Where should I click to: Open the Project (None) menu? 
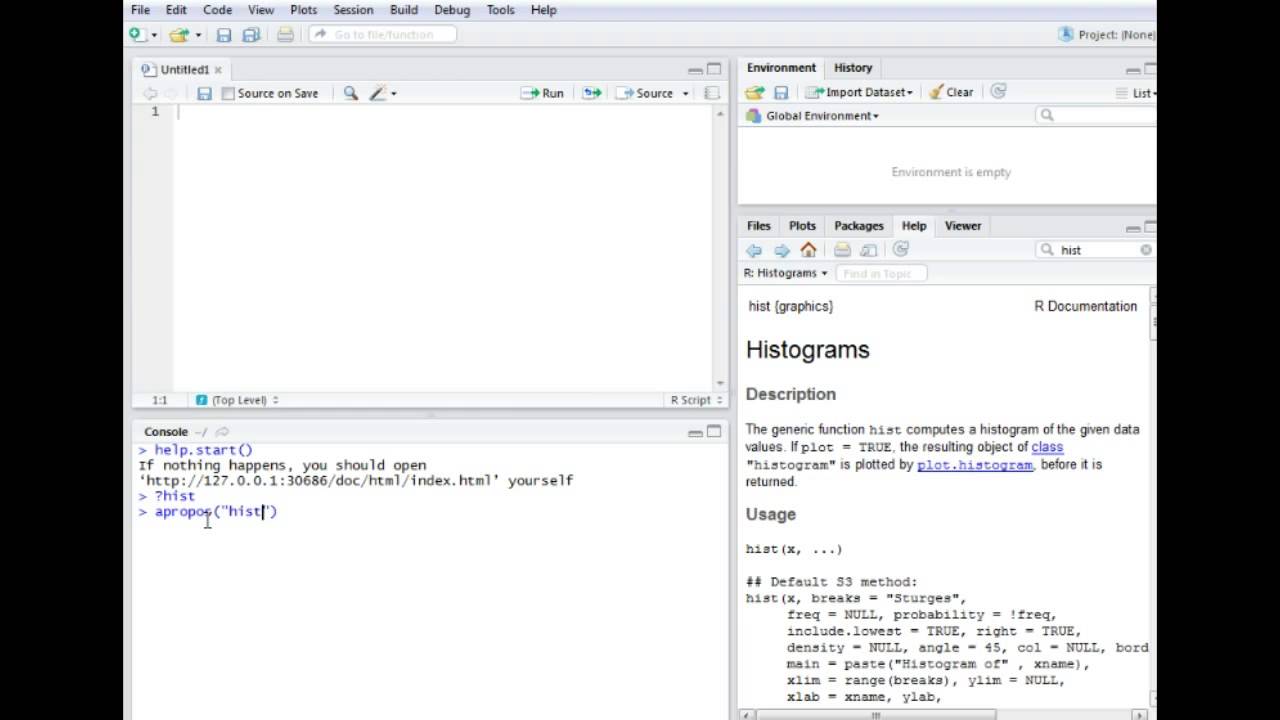pyautogui.click(x=1108, y=34)
